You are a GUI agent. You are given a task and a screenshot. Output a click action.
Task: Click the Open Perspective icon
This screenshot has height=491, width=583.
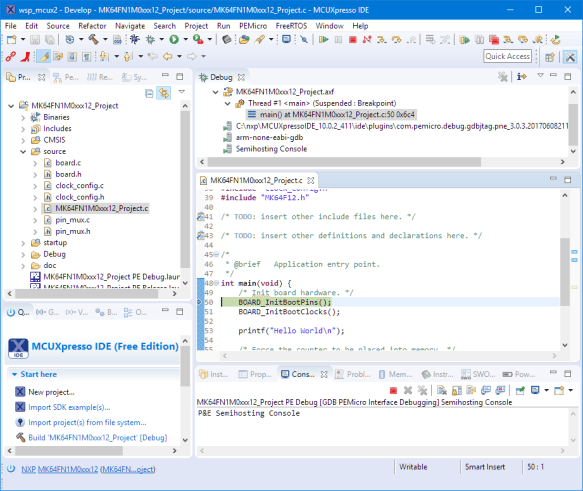pyautogui.click(x=550, y=57)
